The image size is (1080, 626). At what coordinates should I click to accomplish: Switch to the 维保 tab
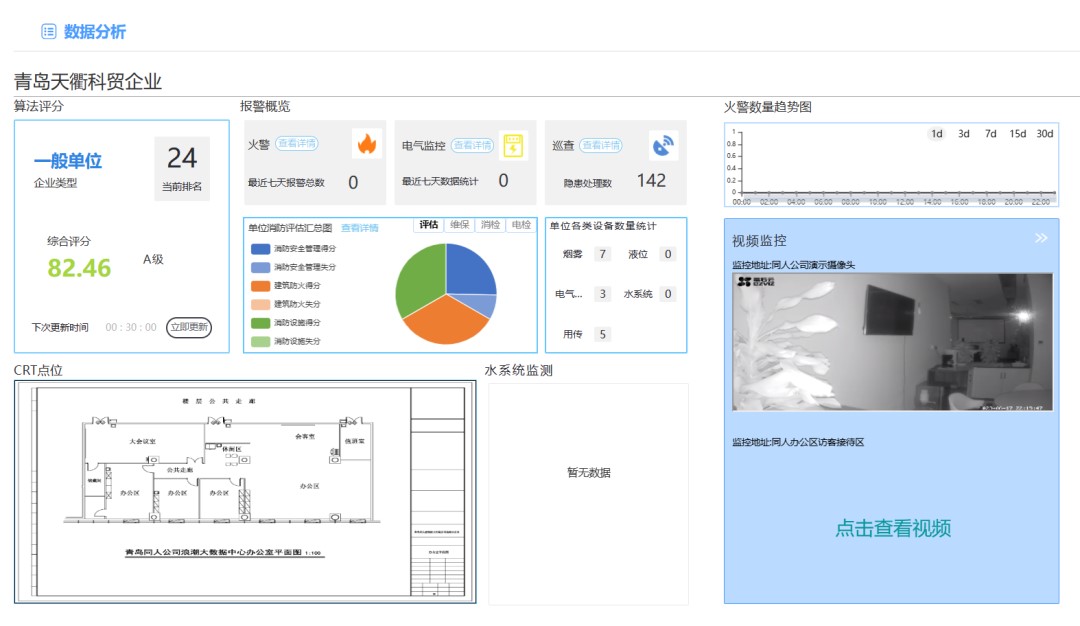[460, 225]
